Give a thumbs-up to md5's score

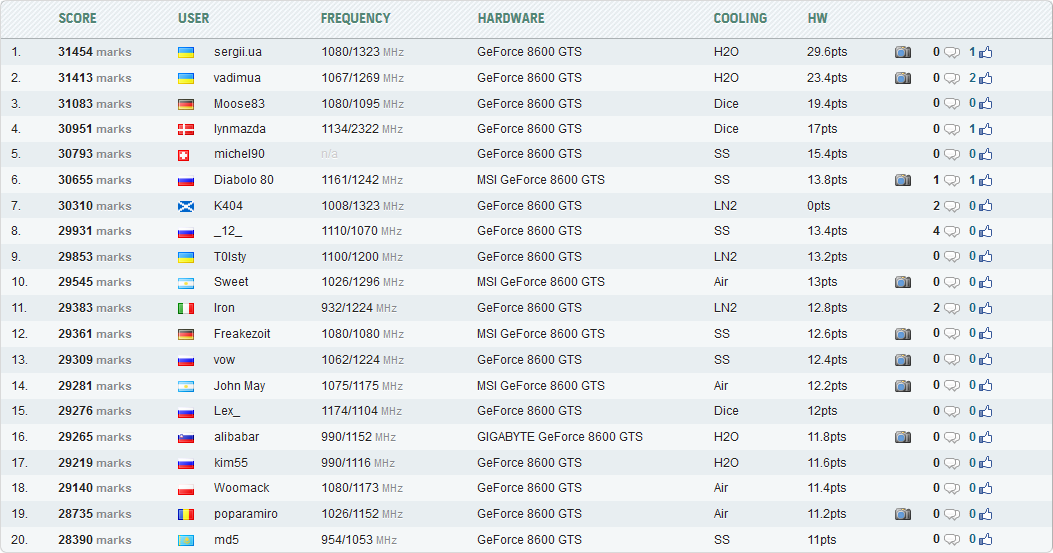[x=985, y=540]
